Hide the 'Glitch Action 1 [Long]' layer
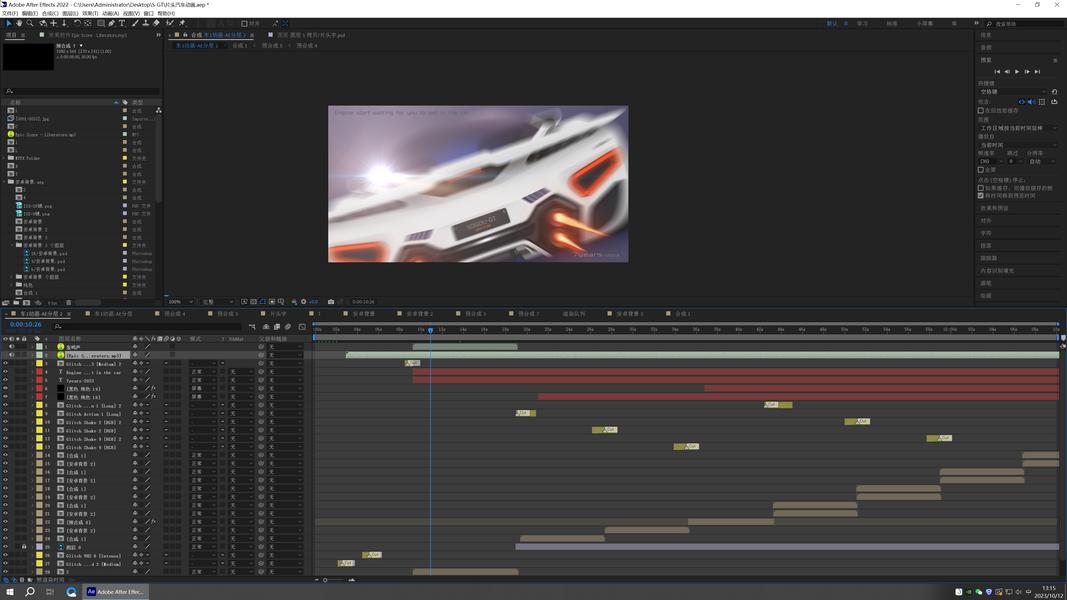Viewport: 1067px width, 600px height. pos(5,414)
